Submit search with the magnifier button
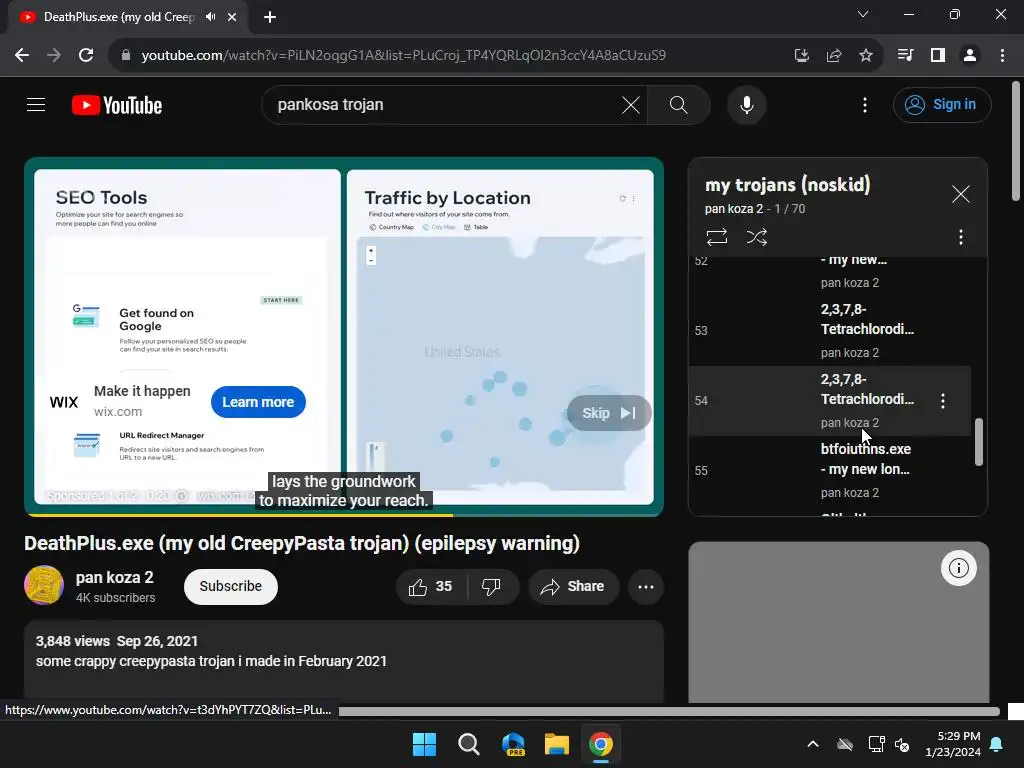The image size is (1024, 768). click(x=679, y=104)
